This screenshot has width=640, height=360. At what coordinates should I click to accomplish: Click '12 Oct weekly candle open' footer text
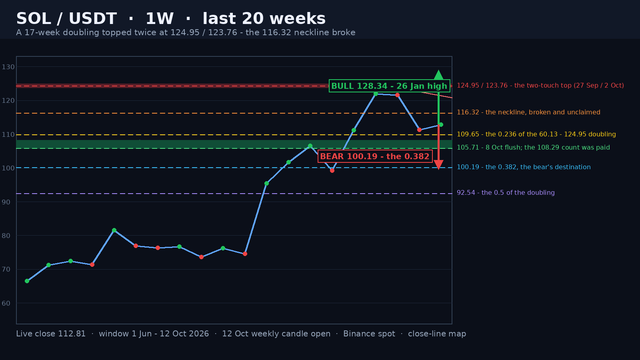(276, 334)
